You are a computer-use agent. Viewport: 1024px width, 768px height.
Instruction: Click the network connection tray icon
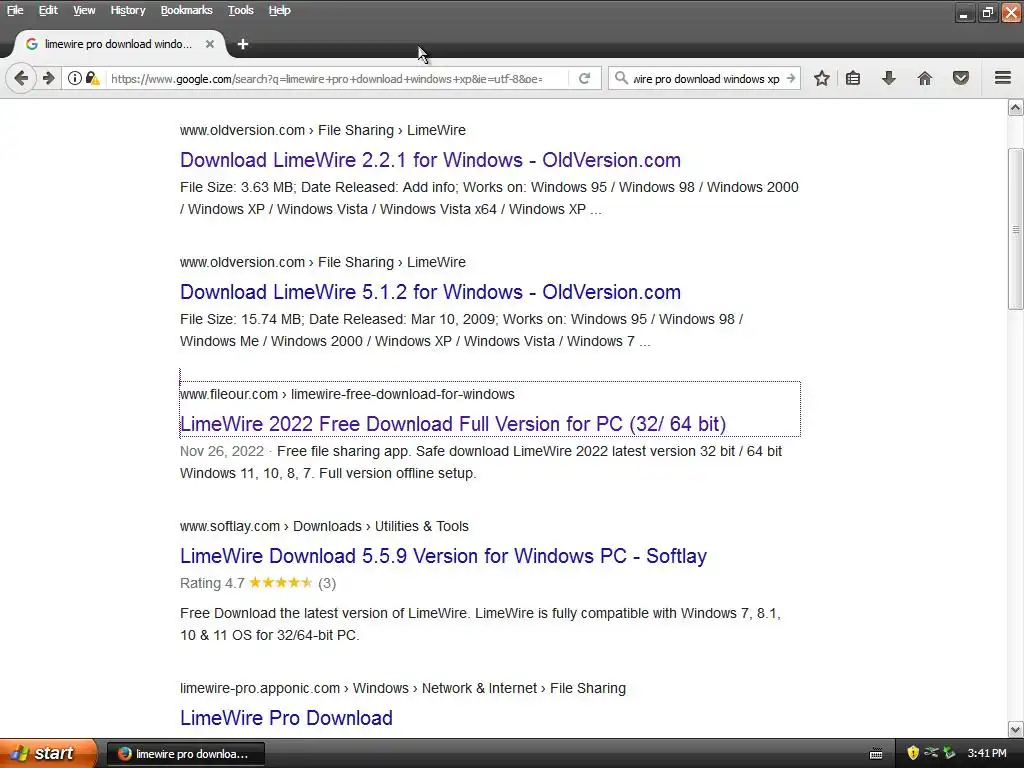tap(931, 753)
